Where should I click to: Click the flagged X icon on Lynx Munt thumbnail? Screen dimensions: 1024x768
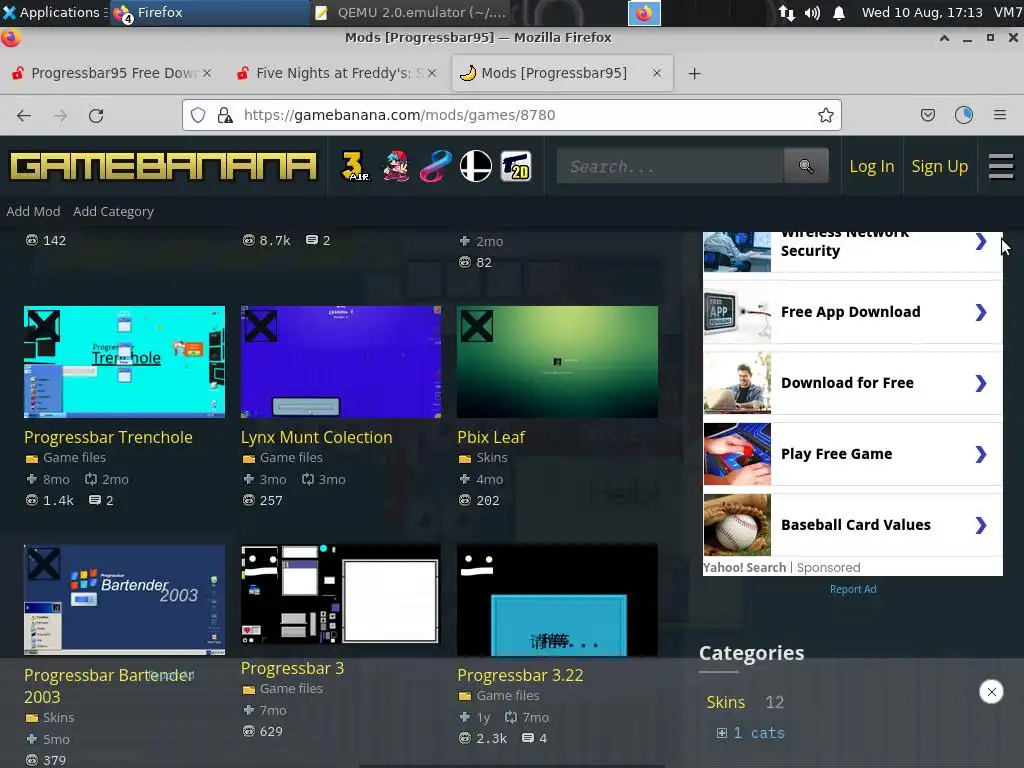point(261,326)
